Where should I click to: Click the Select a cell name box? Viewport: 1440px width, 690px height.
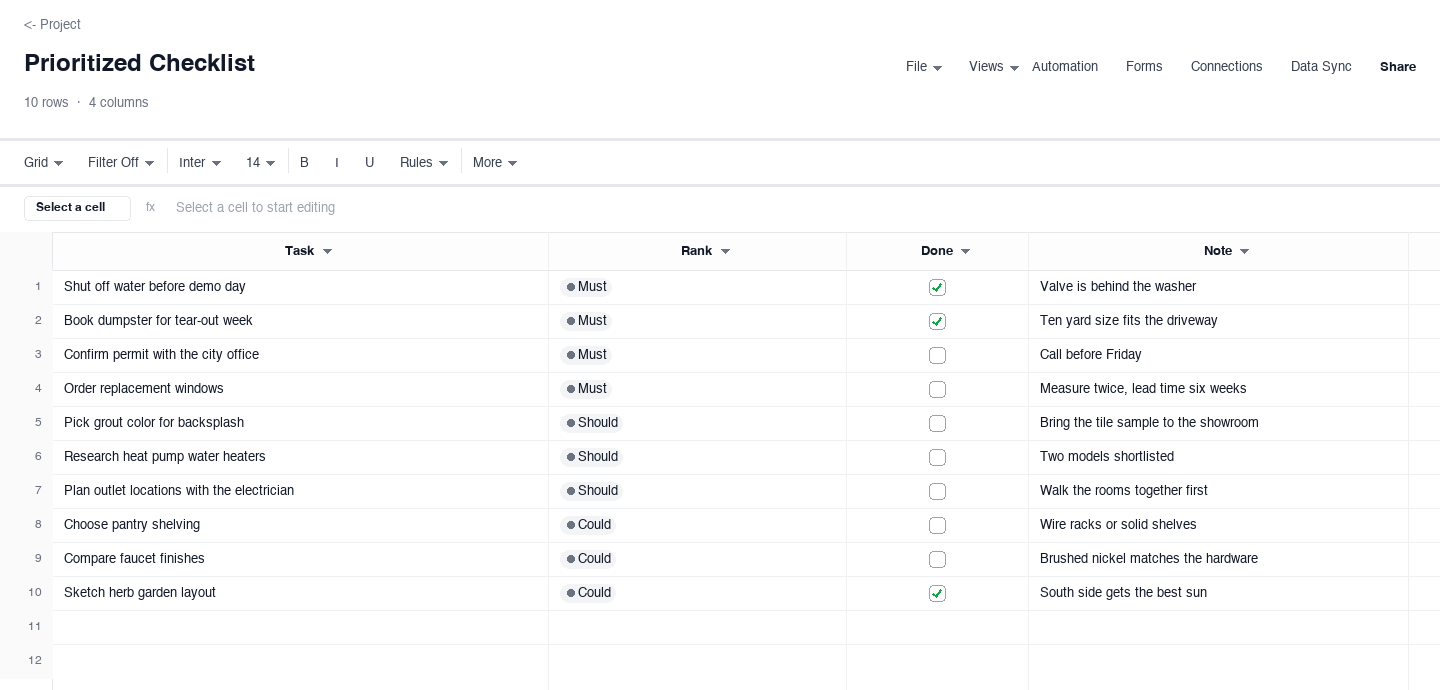tap(77, 207)
